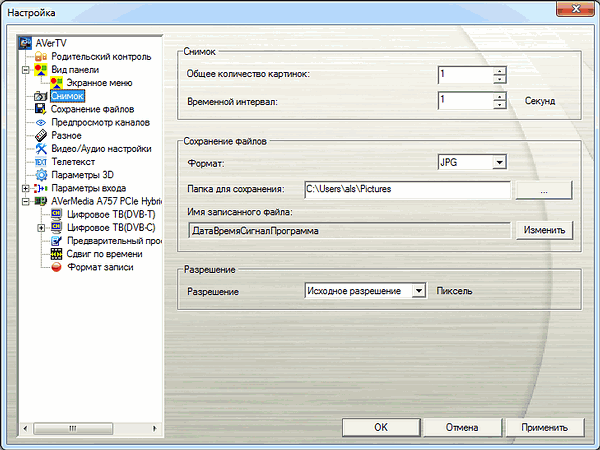Click the Общее количество картинок number field
Image resolution: width=600 pixels, height=450 pixels.
point(466,75)
